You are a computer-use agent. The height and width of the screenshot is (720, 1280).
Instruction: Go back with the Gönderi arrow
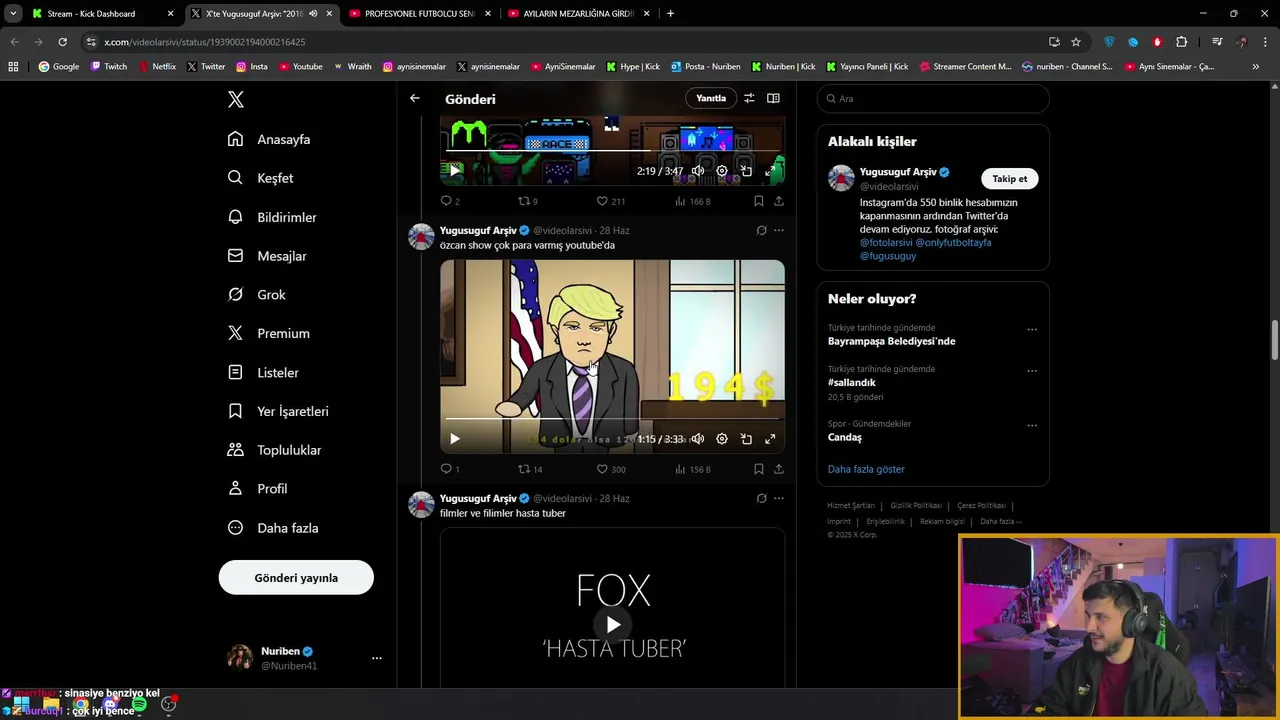point(415,98)
